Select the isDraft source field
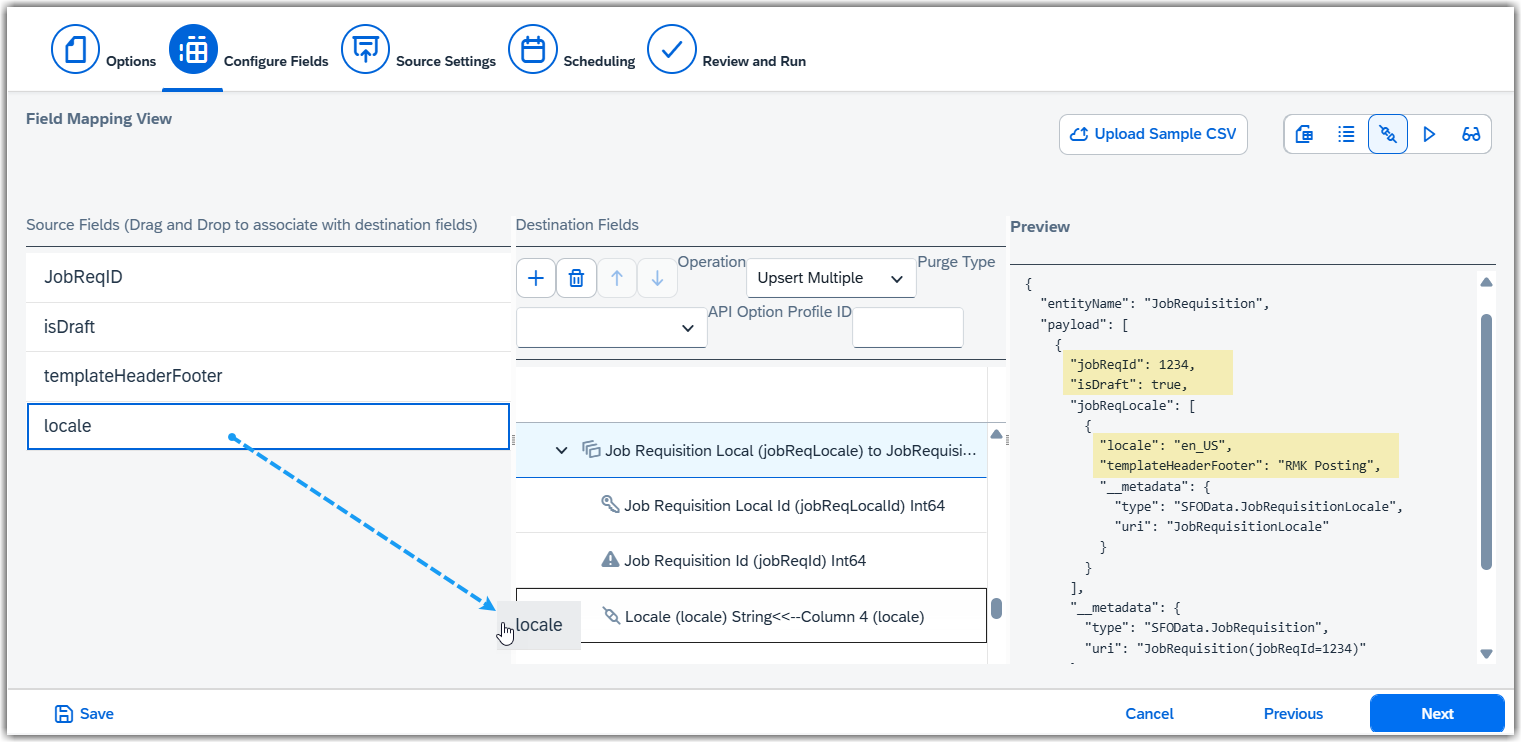The height and width of the screenshot is (743, 1522). pyautogui.click(x=268, y=327)
